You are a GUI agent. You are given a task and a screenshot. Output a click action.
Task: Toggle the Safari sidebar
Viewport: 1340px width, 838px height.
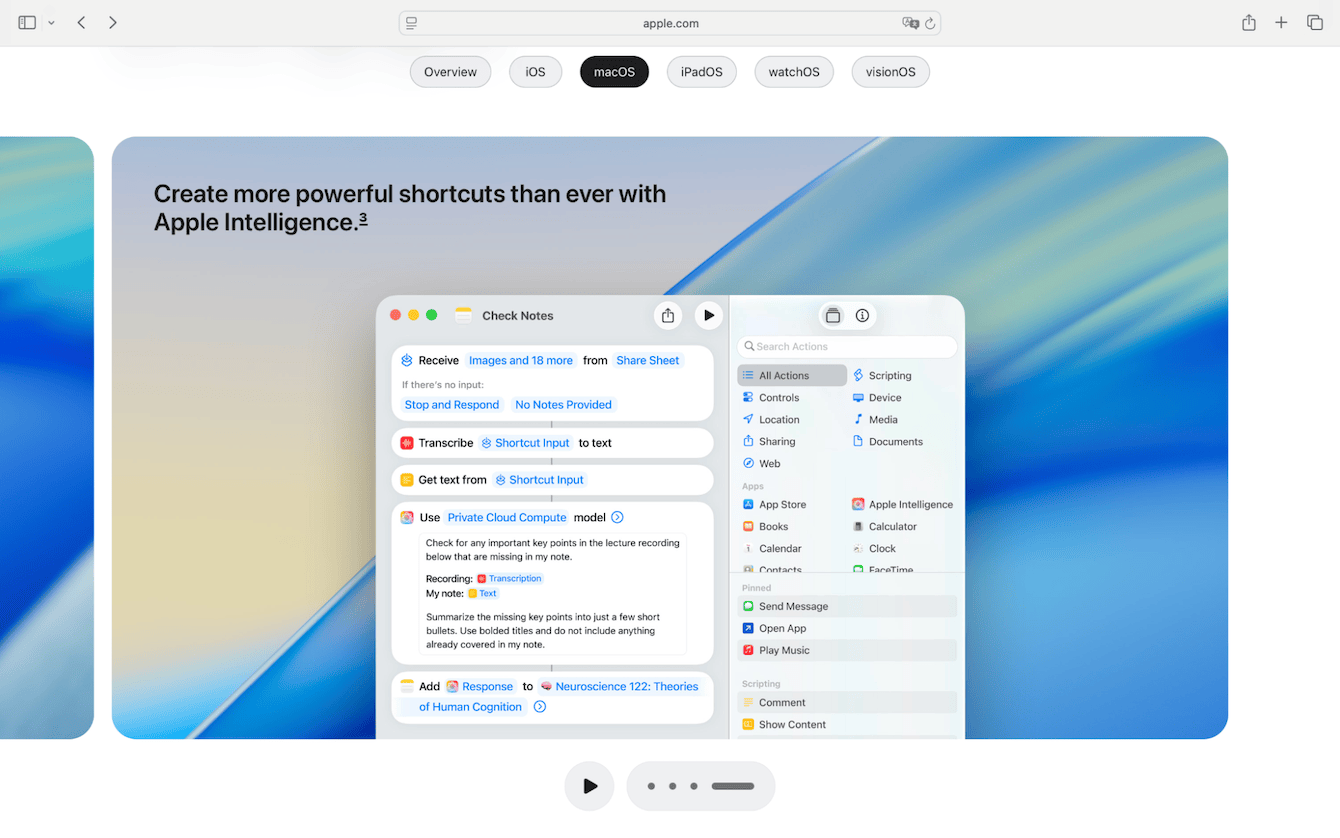click(27, 21)
